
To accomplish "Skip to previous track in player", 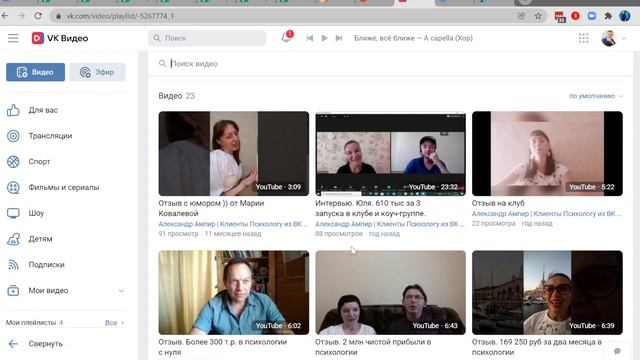I will click(310, 38).
